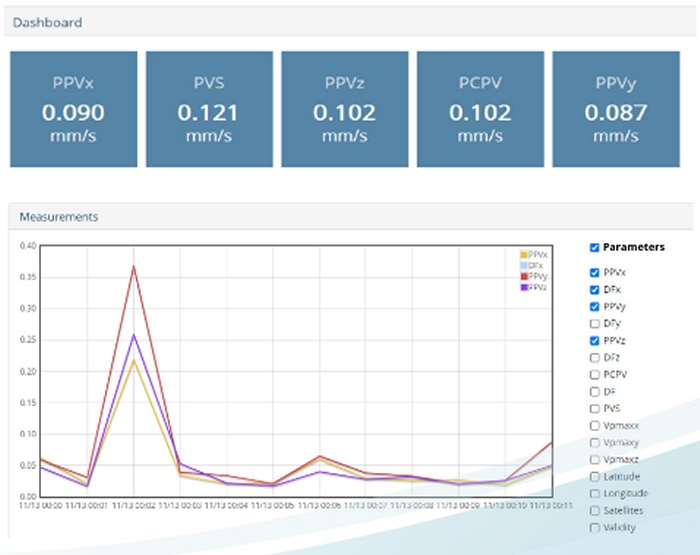Viewport: 700px width, 555px height.
Task: Select the PPVx 0.090 mm/s card
Action: click(73, 109)
